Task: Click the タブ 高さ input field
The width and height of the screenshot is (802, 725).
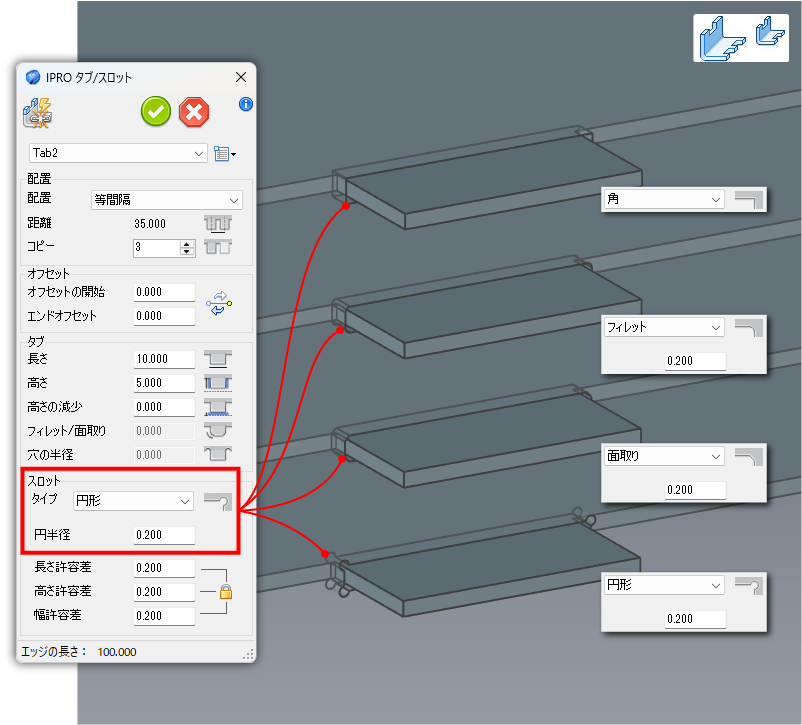Action: [x=164, y=383]
